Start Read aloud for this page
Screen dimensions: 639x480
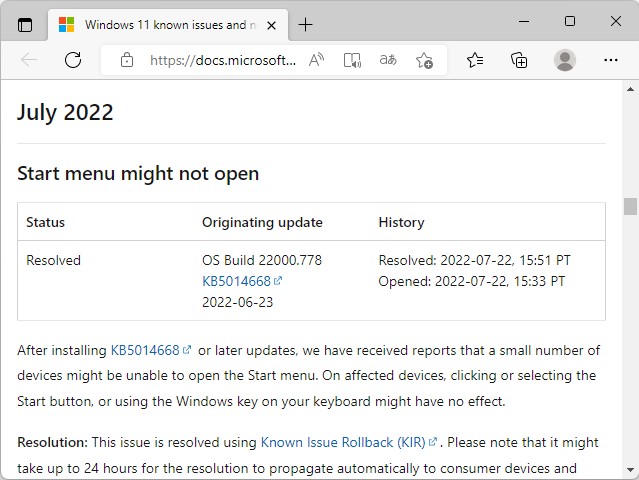[317, 60]
